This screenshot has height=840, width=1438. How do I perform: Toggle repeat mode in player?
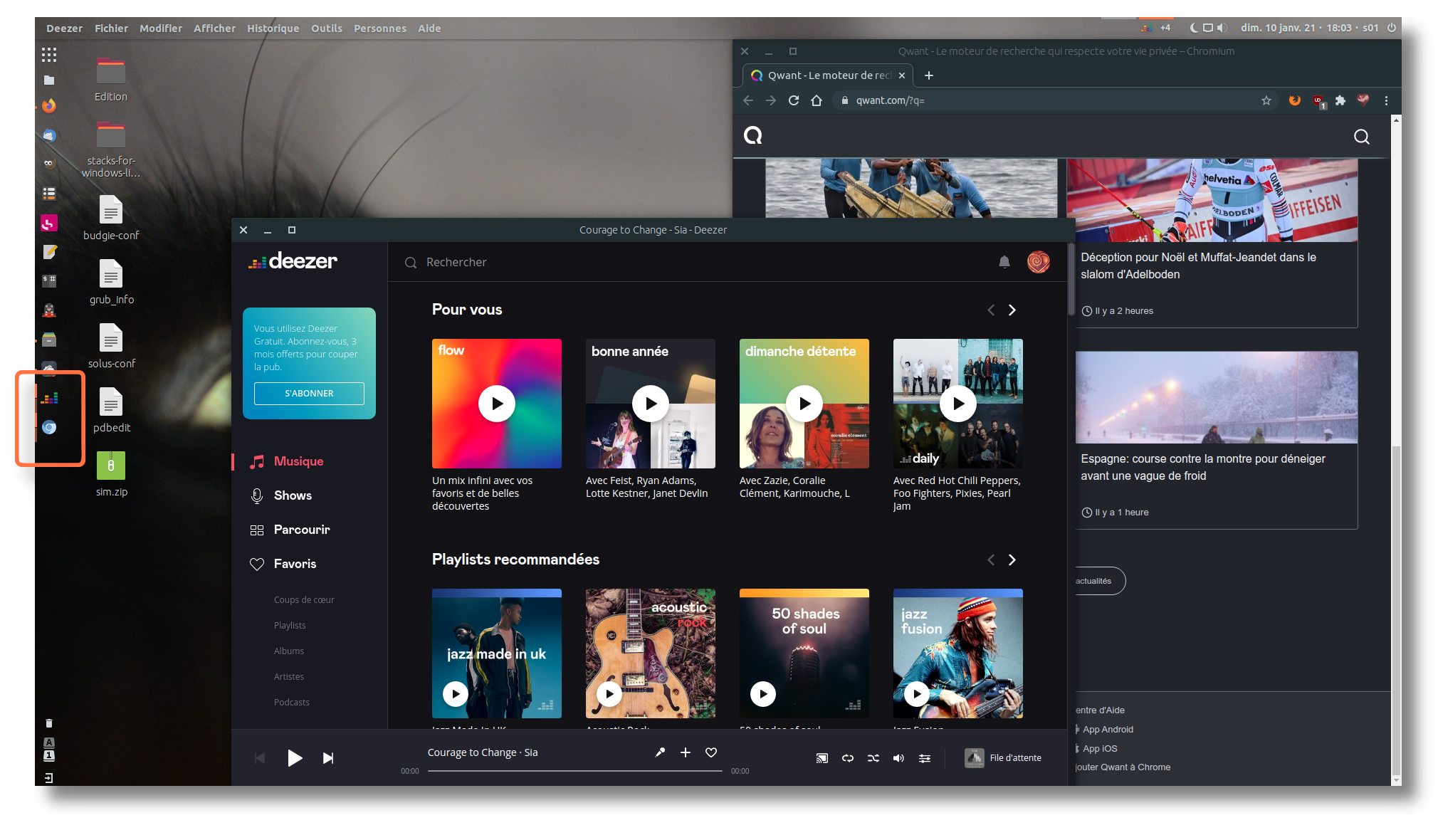click(x=847, y=758)
